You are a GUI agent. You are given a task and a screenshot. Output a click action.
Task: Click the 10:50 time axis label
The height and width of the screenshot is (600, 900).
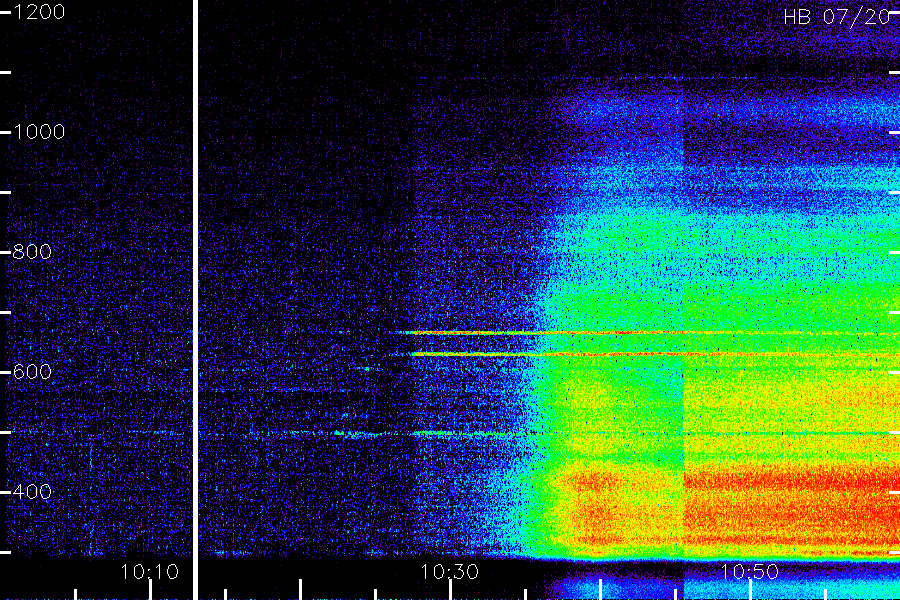pos(749,572)
